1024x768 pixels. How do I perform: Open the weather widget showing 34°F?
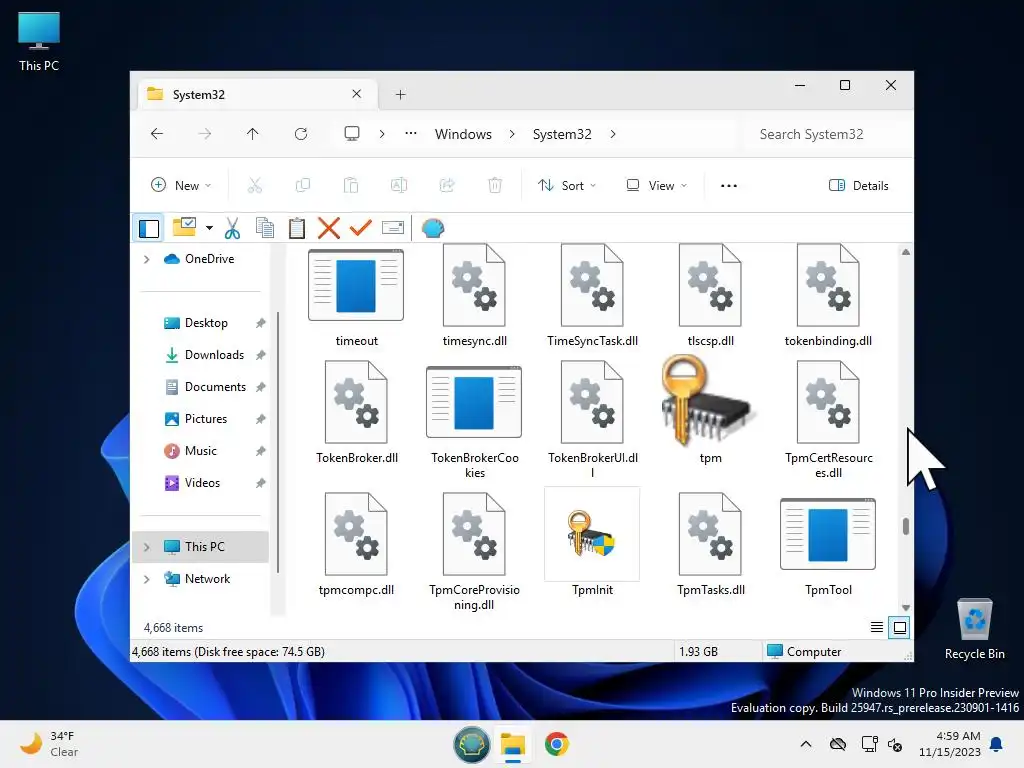48,744
